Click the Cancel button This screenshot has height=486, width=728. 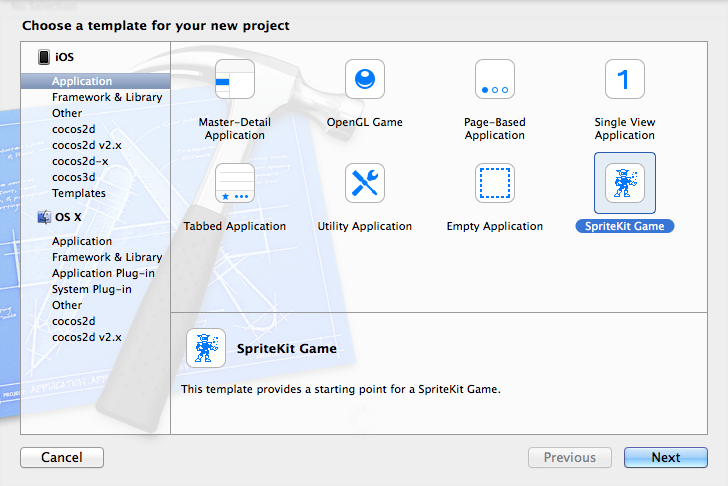click(62, 458)
